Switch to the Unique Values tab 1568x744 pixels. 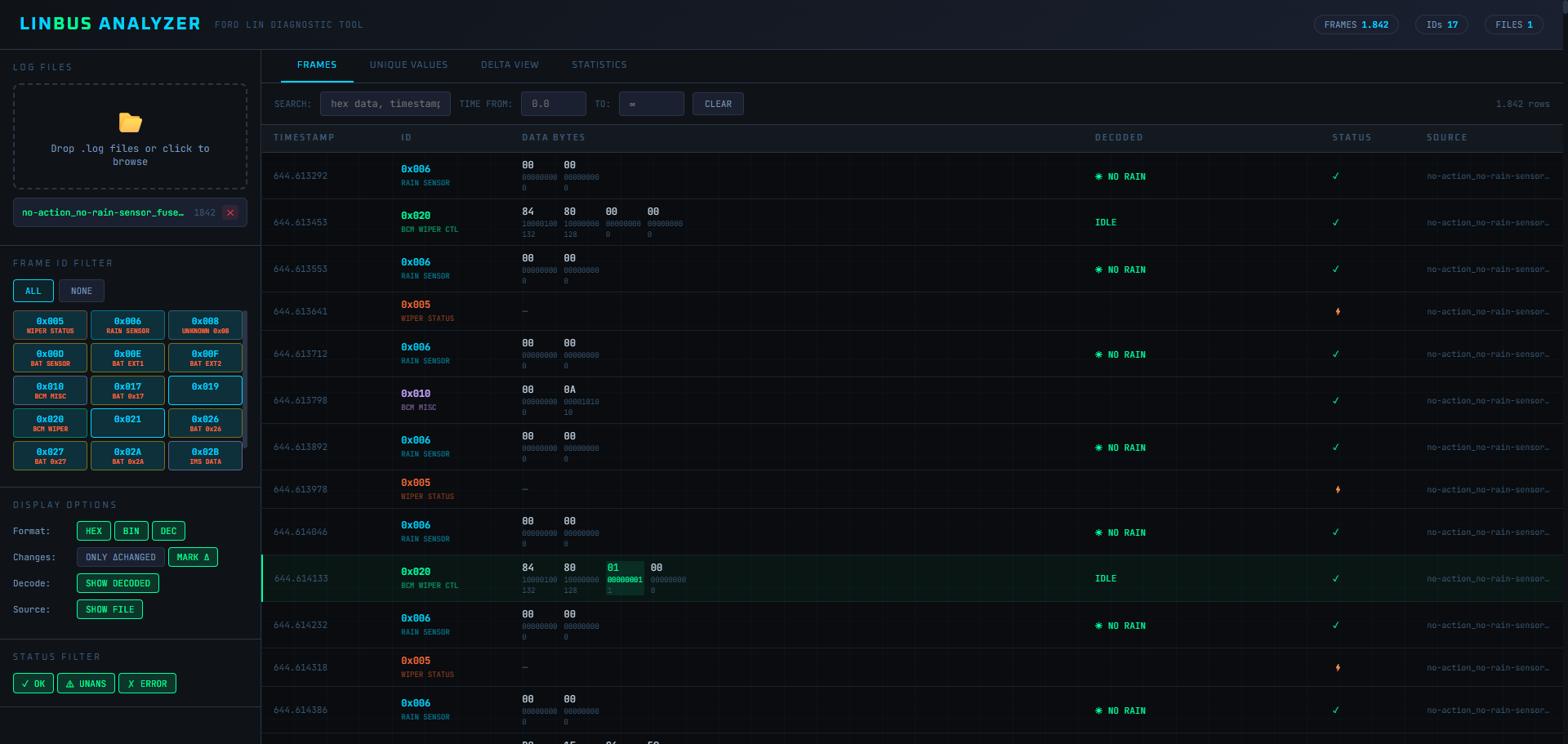tap(408, 65)
